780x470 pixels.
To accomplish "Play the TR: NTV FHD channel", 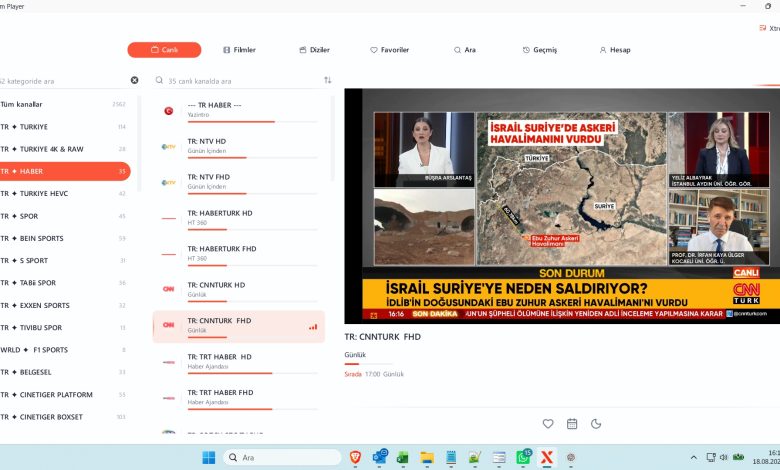I will tap(238, 182).
